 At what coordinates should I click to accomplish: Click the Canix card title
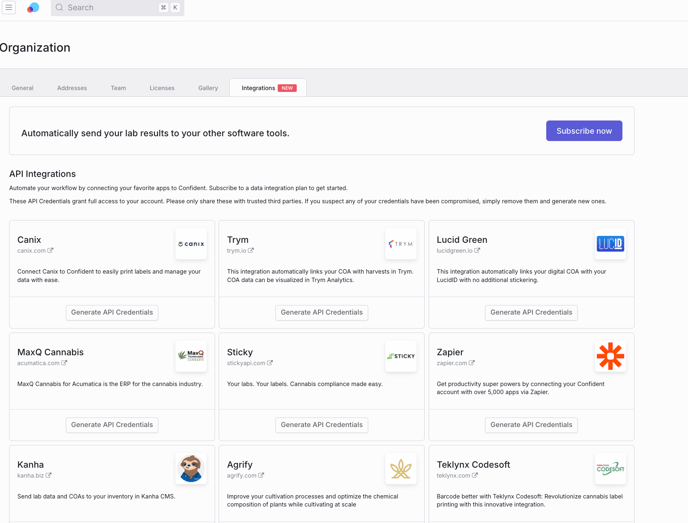29,240
